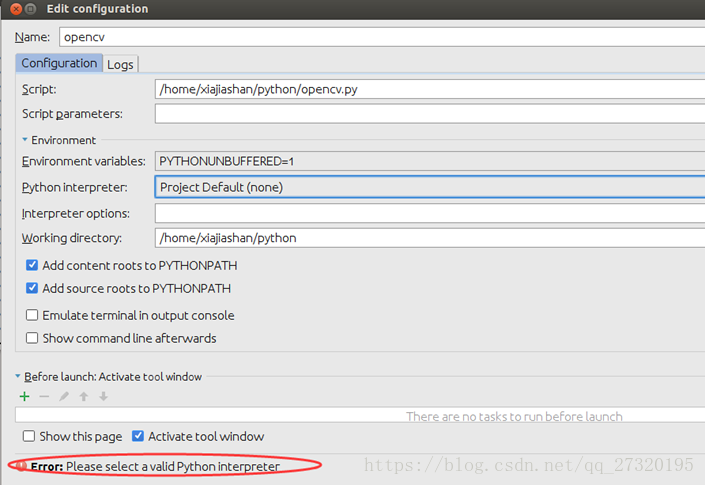The image size is (705, 485).
Task: Click the minus remove task icon
Action: click(x=44, y=396)
